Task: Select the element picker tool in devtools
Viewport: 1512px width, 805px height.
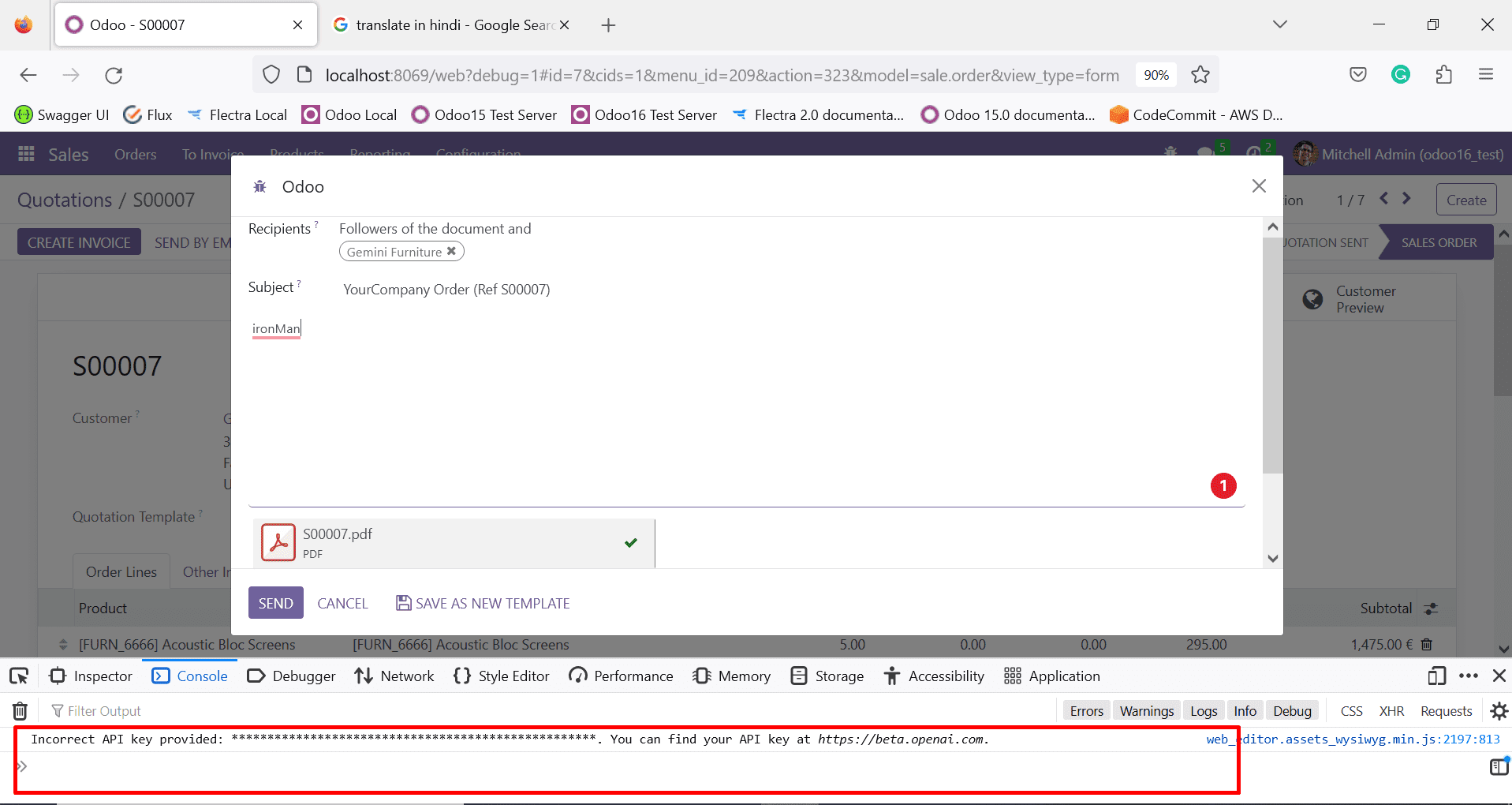Action: pos(18,676)
